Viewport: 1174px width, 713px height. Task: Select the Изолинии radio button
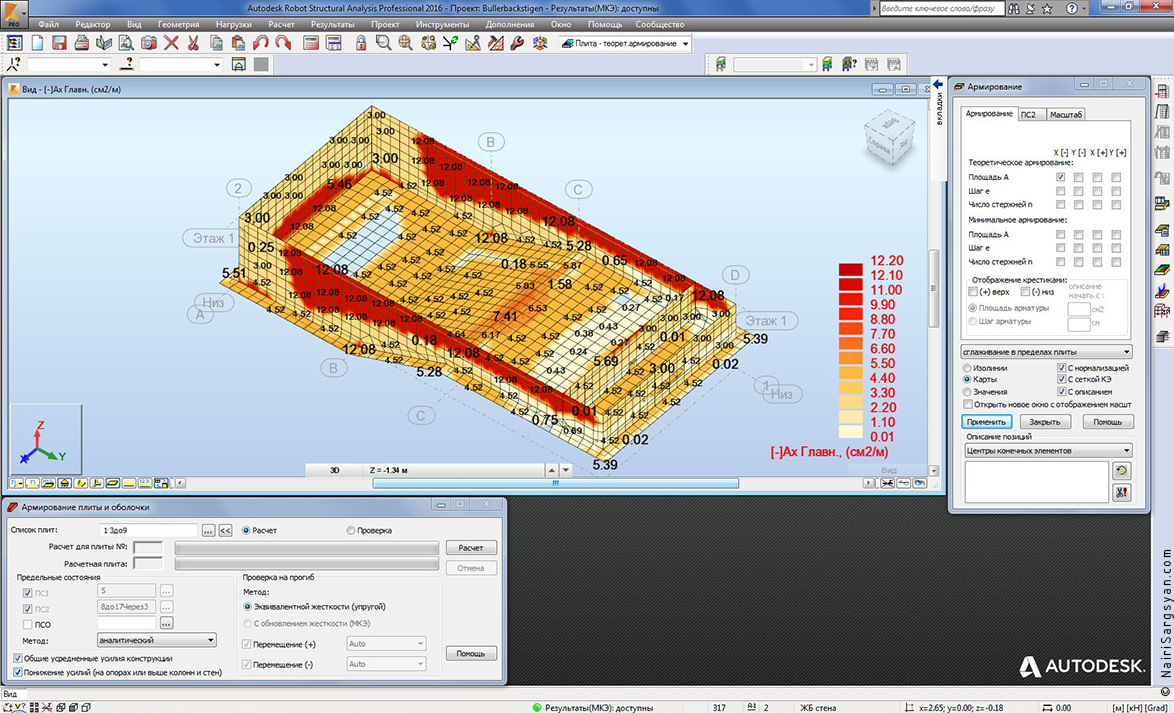tap(967, 368)
